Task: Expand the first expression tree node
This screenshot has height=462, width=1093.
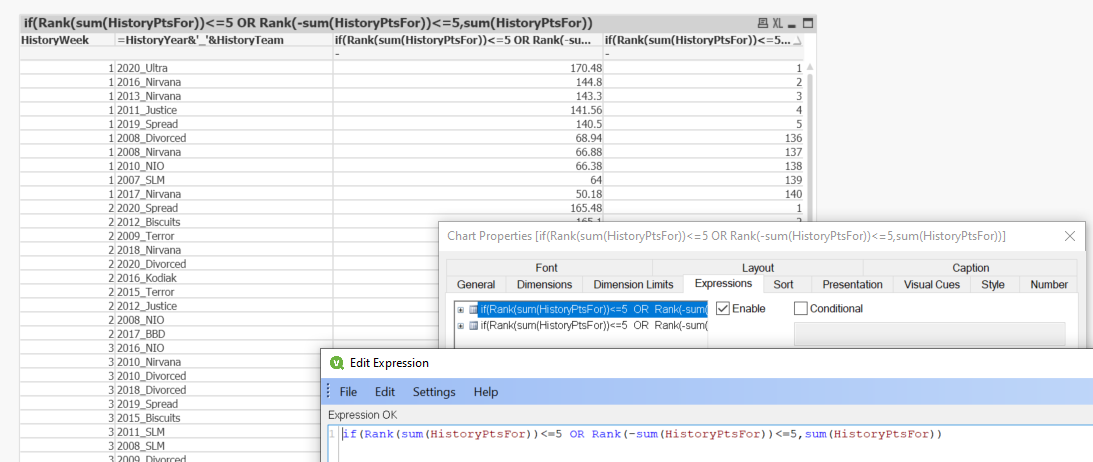Action: coord(460,309)
